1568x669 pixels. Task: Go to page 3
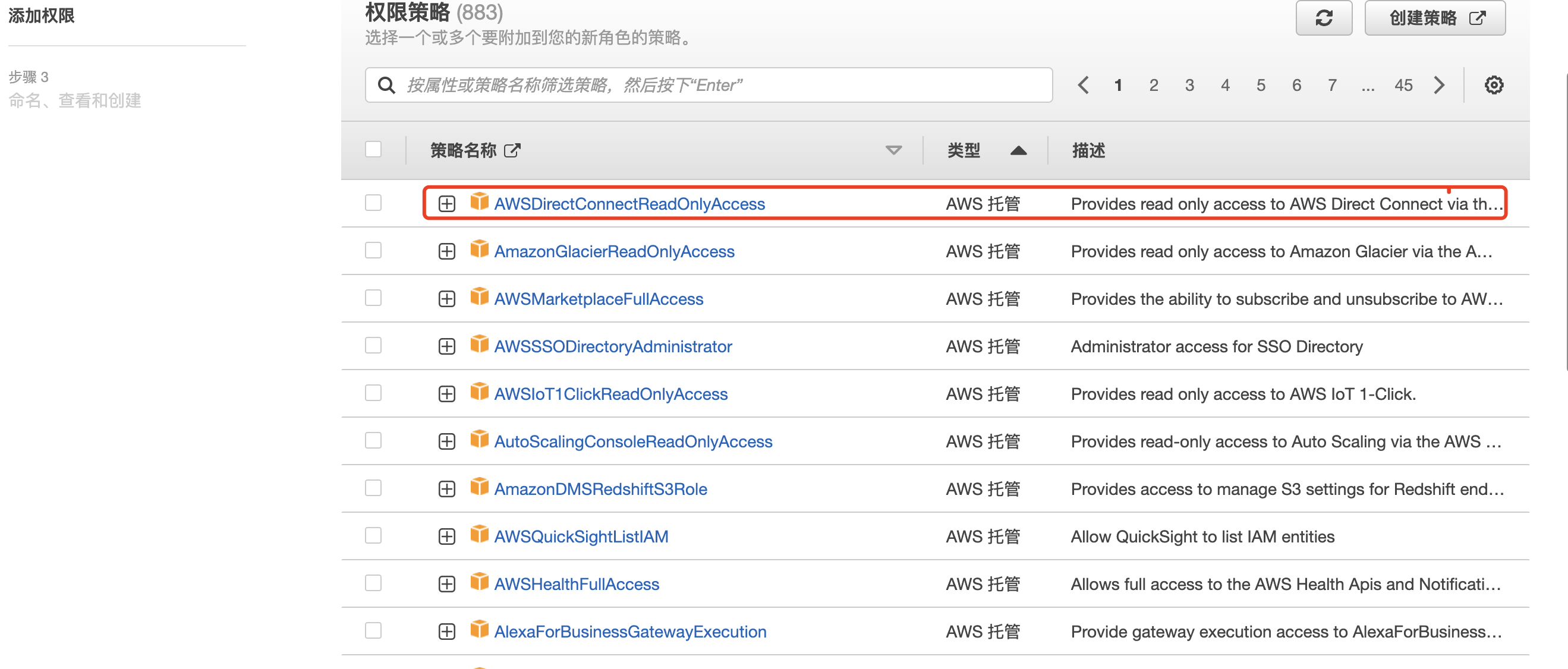pos(1189,85)
